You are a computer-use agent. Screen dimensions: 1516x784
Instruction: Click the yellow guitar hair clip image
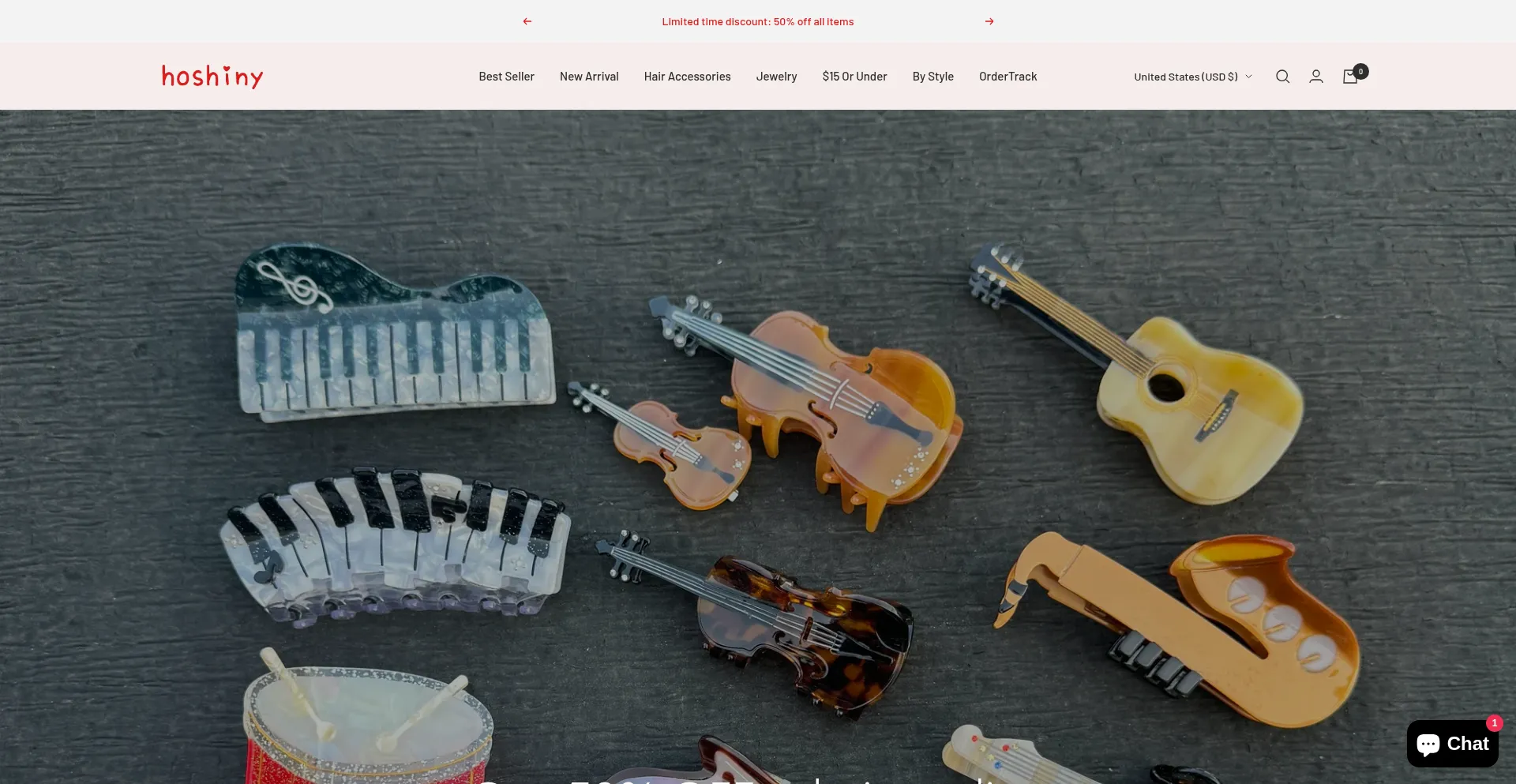coord(1137,371)
